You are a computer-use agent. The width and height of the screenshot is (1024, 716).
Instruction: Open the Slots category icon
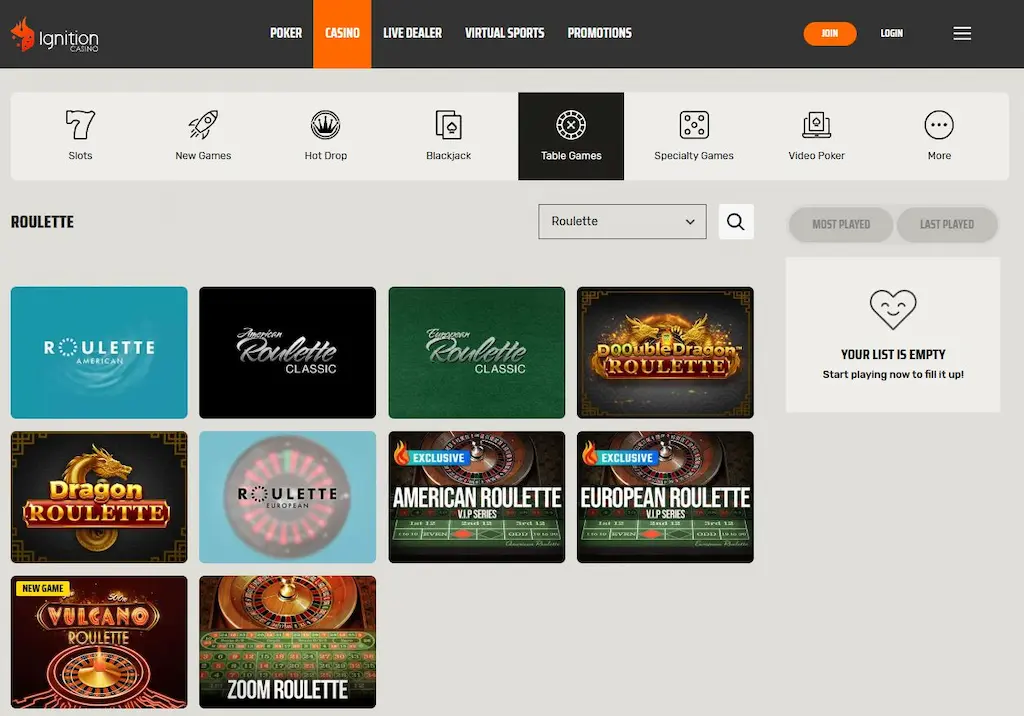[x=80, y=125]
